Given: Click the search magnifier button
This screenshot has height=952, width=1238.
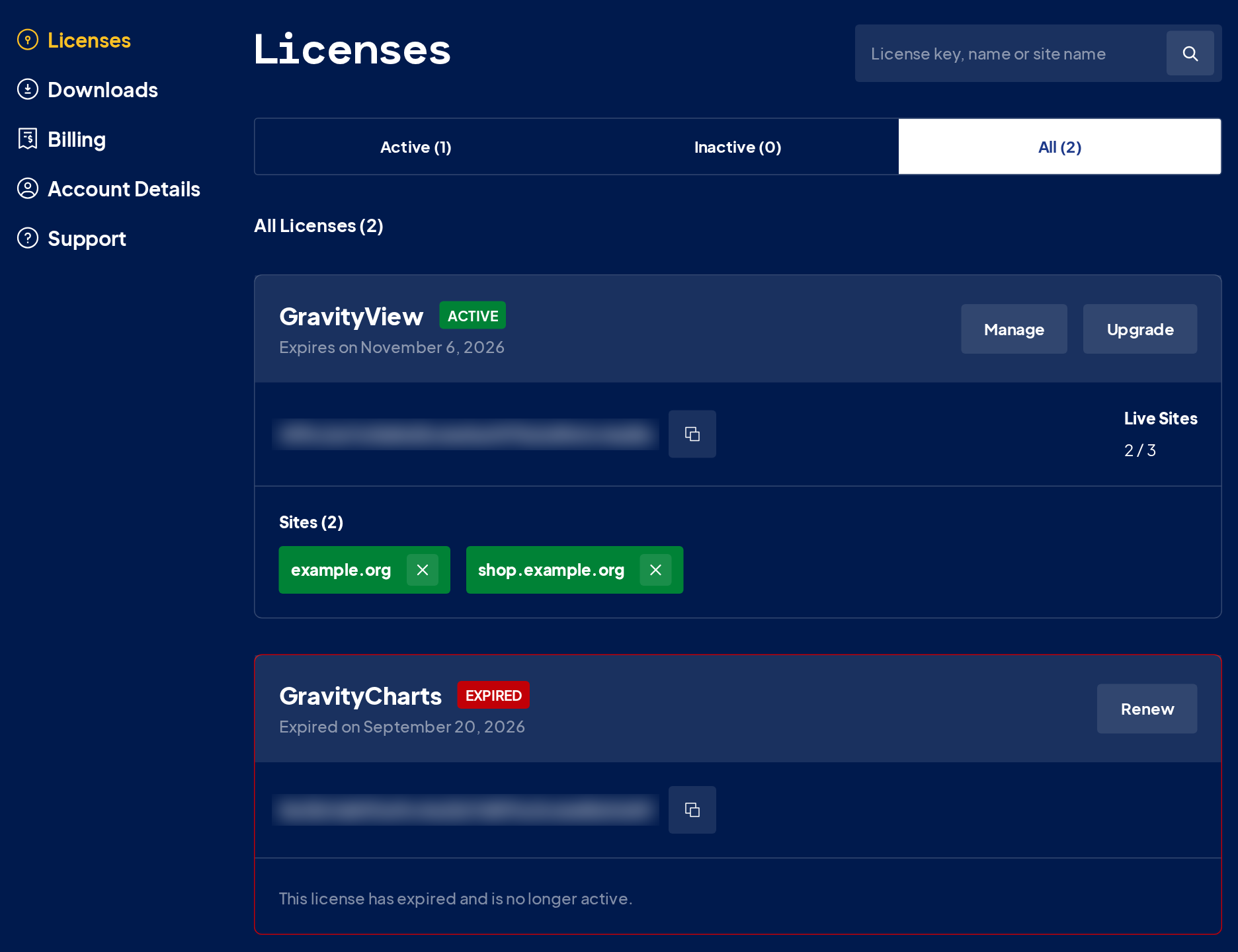Looking at the screenshot, I should click(x=1190, y=54).
